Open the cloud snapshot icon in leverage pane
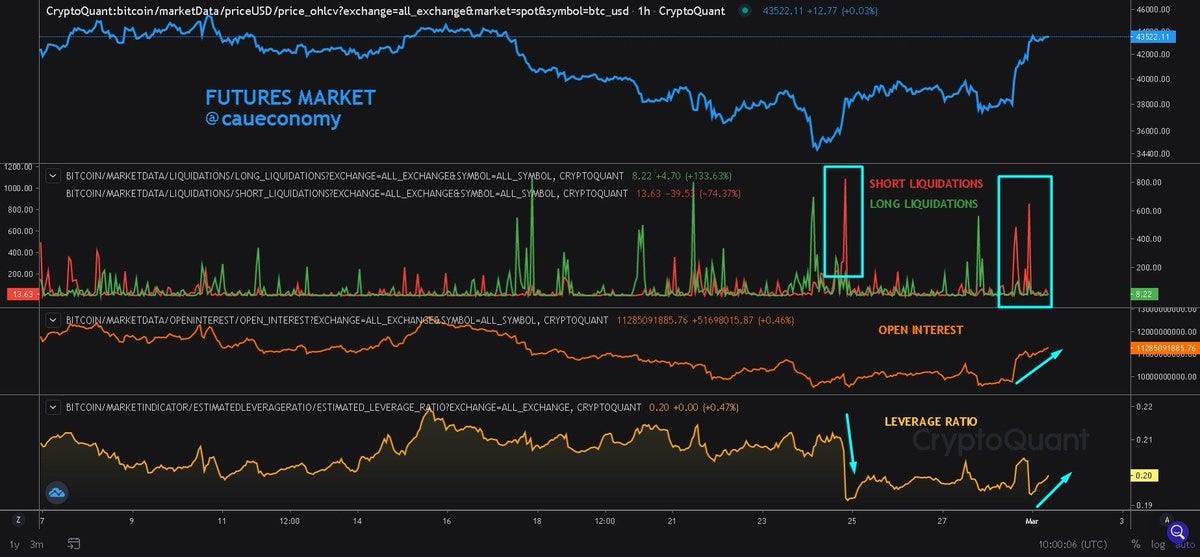Screen dimensions: 1200x557 (x=56, y=491)
